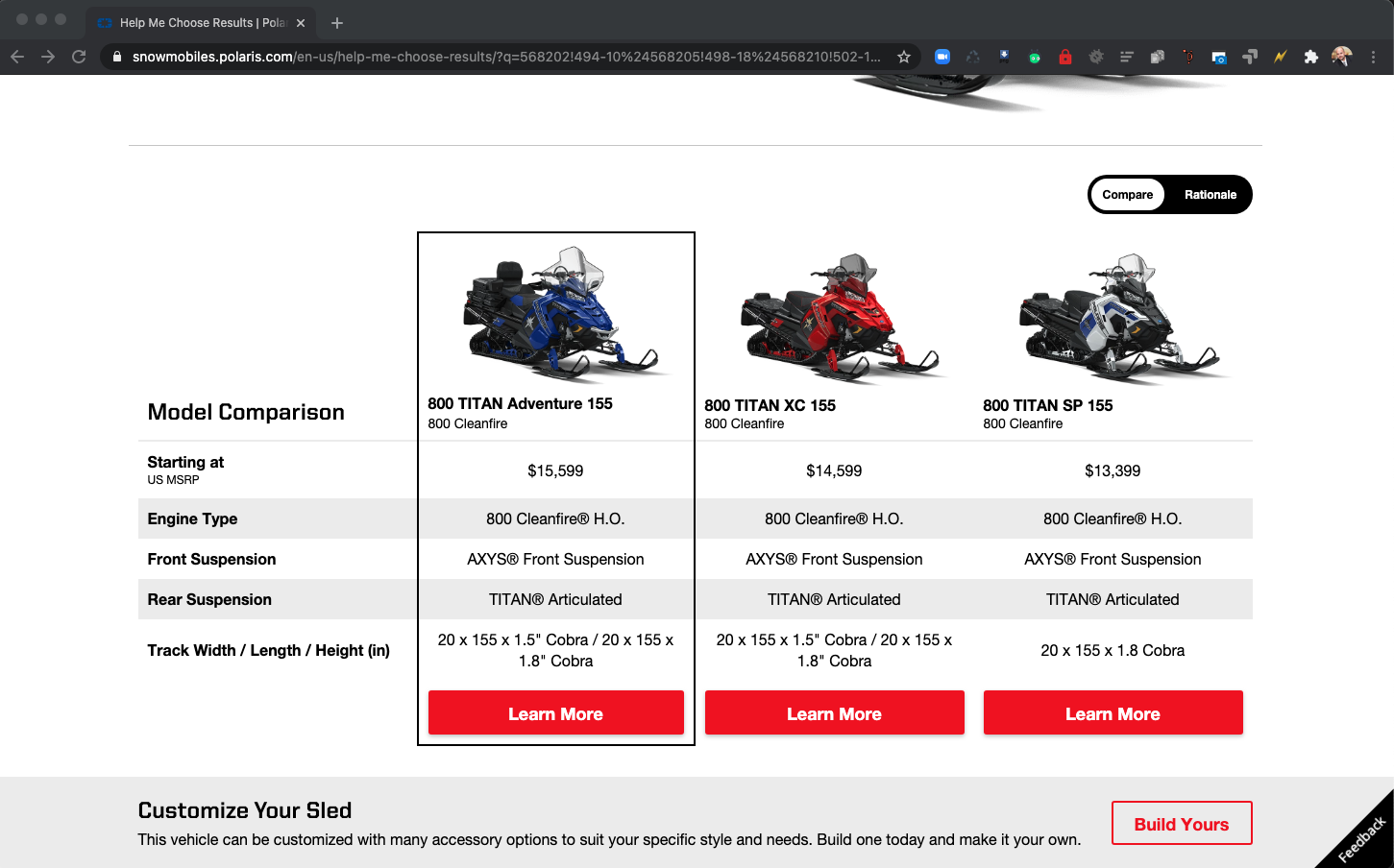This screenshot has width=1394, height=868.
Task: Go back to the previous page
Action: click(x=17, y=57)
